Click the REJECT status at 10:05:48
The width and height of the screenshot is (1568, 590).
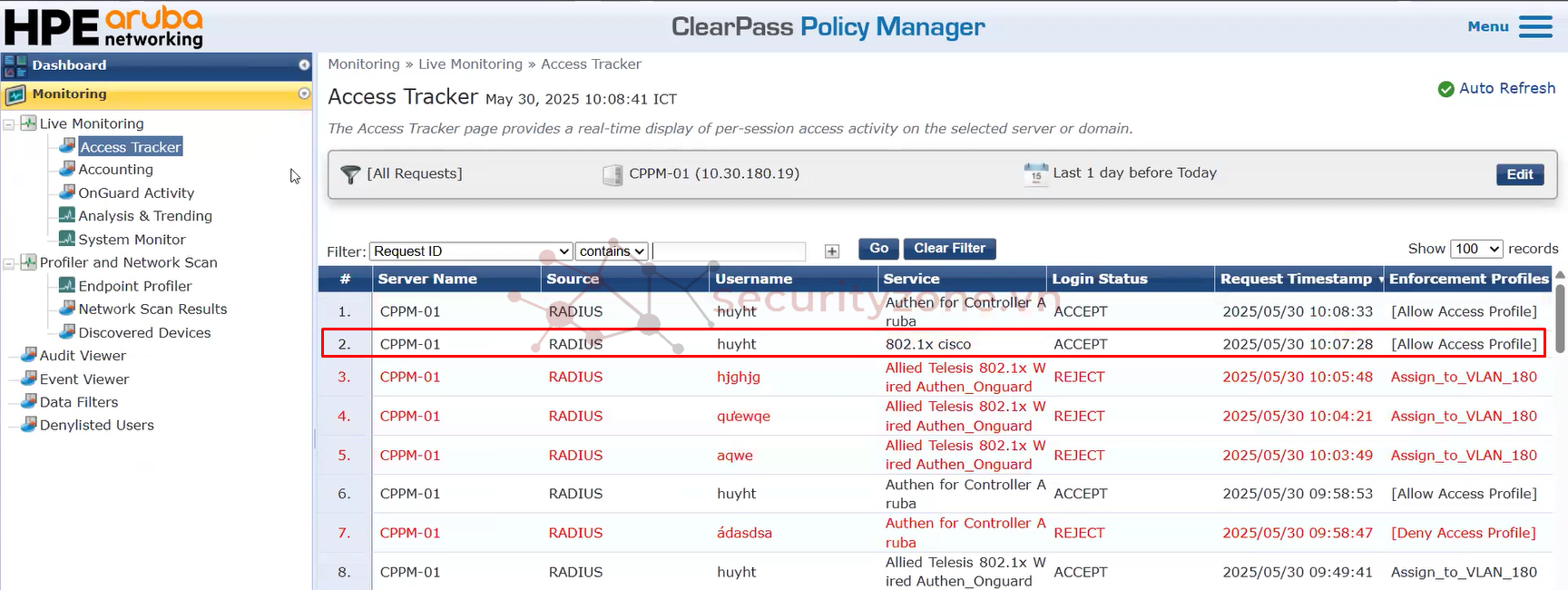point(1079,377)
